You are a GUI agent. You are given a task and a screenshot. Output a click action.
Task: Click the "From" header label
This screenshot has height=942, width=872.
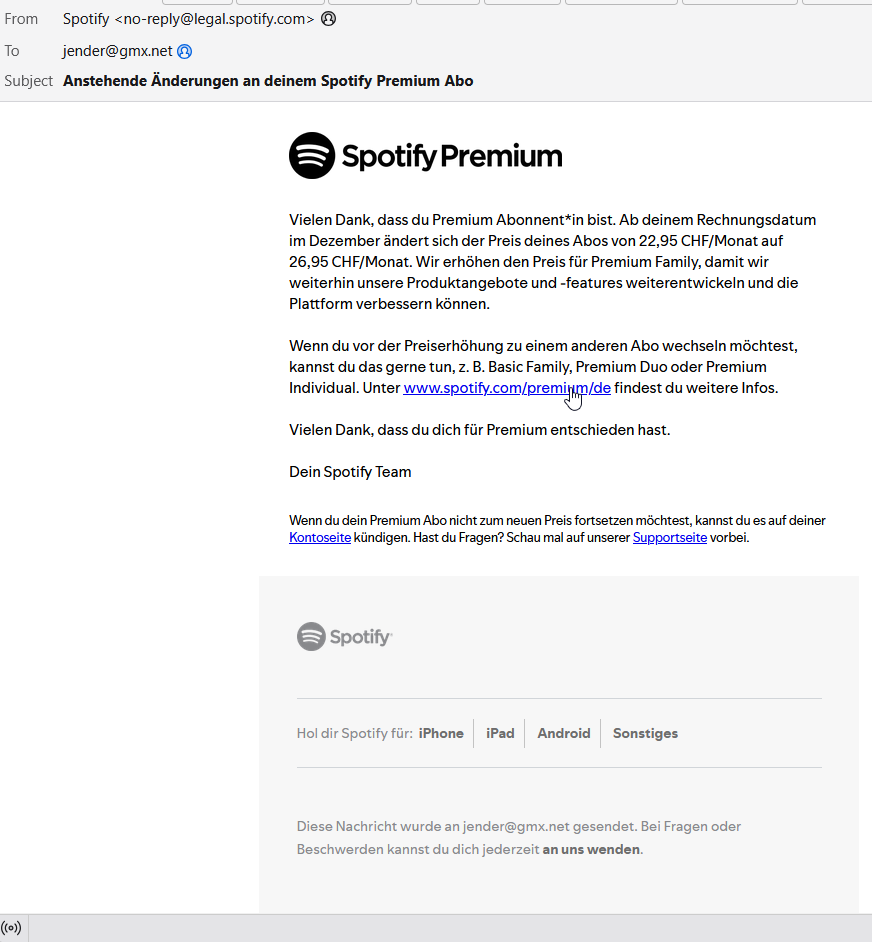[x=21, y=19]
